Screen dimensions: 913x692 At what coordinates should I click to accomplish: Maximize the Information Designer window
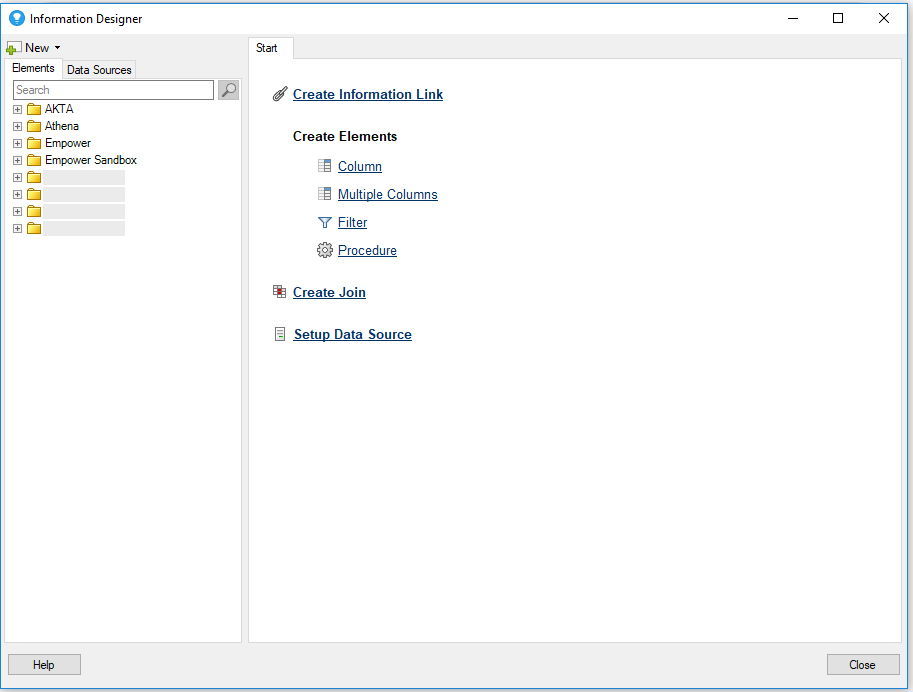[x=838, y=18]
